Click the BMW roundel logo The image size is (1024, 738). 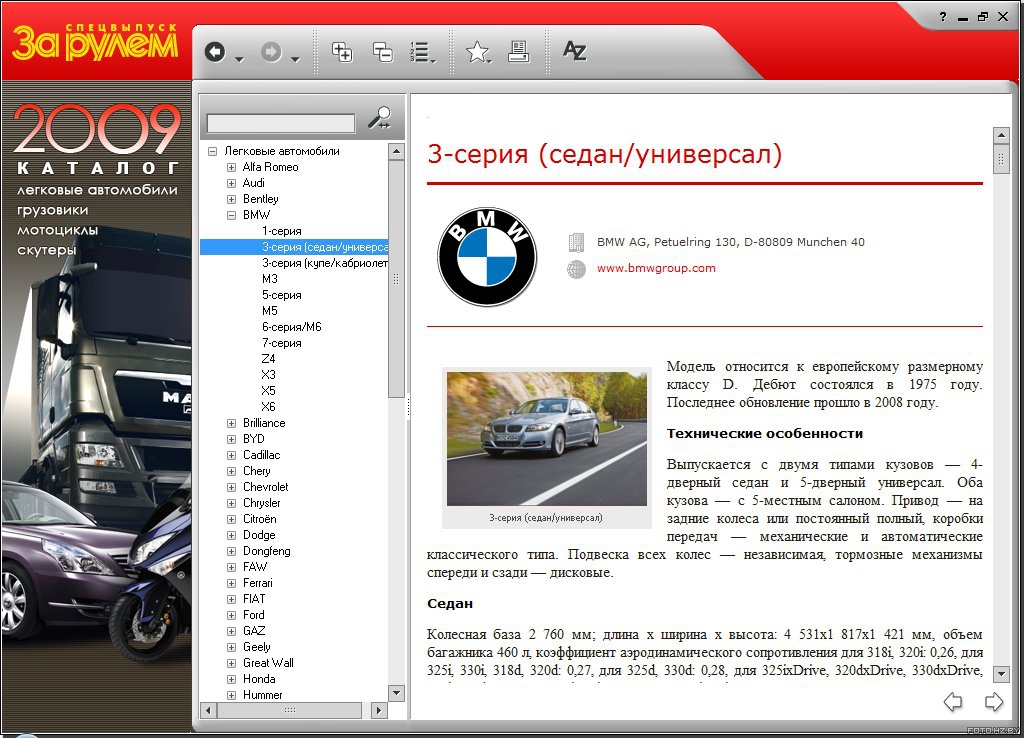[487, 257]
